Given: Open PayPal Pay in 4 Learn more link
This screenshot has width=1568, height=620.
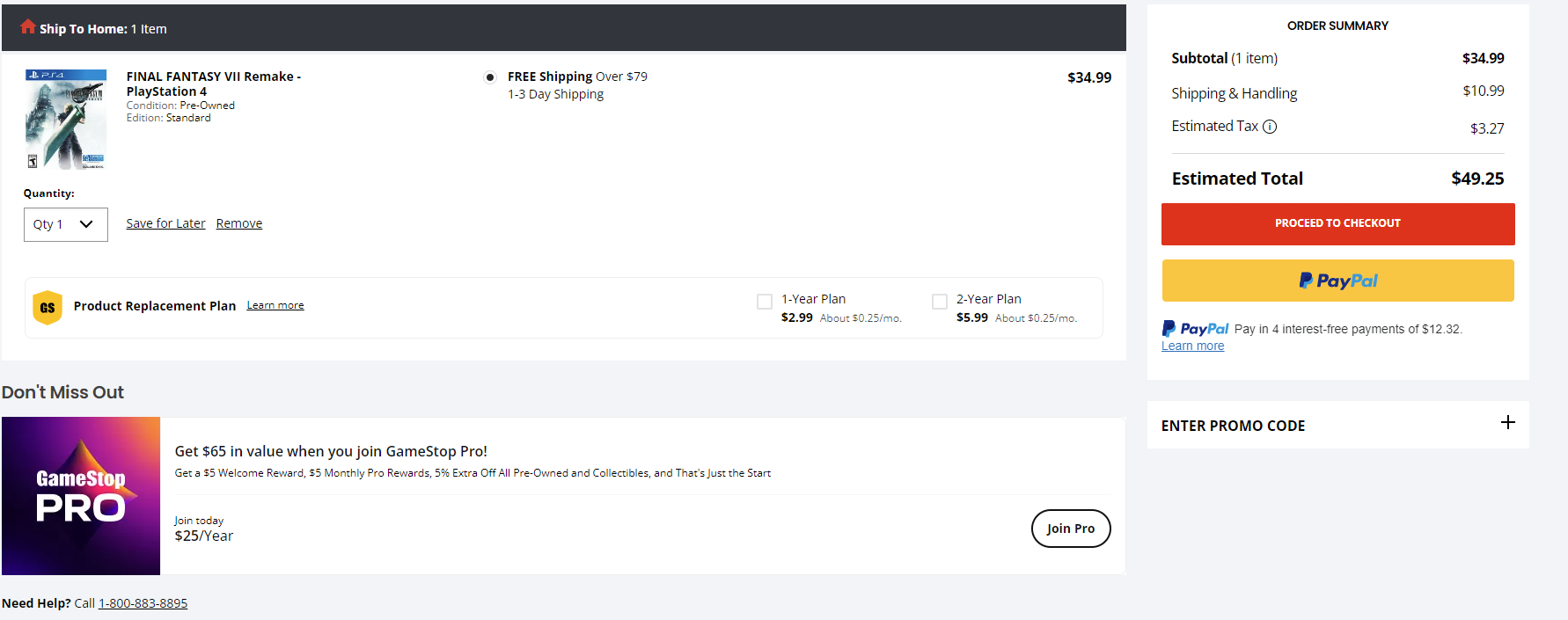Looking at the screenshot, I should point(1192,346).
